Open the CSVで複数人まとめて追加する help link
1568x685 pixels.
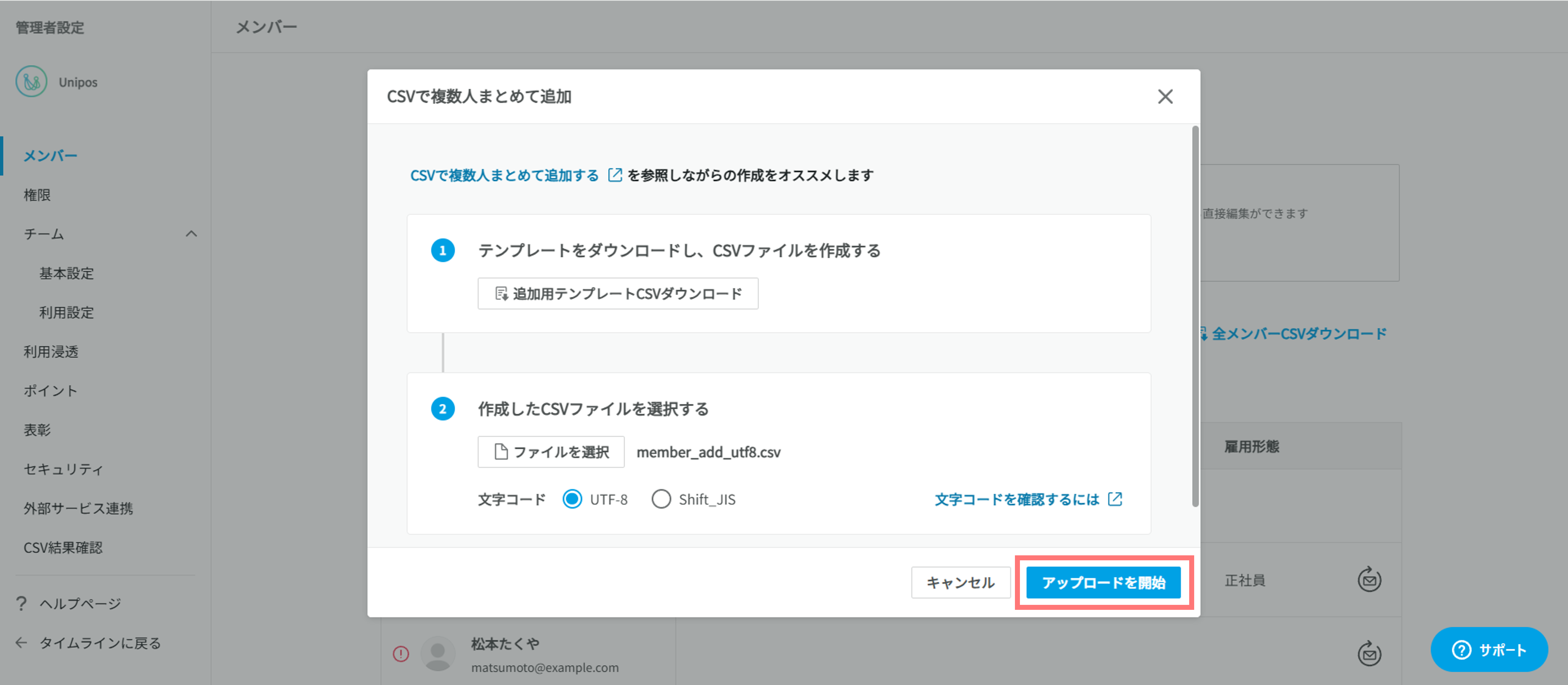[x=505, y=175]
